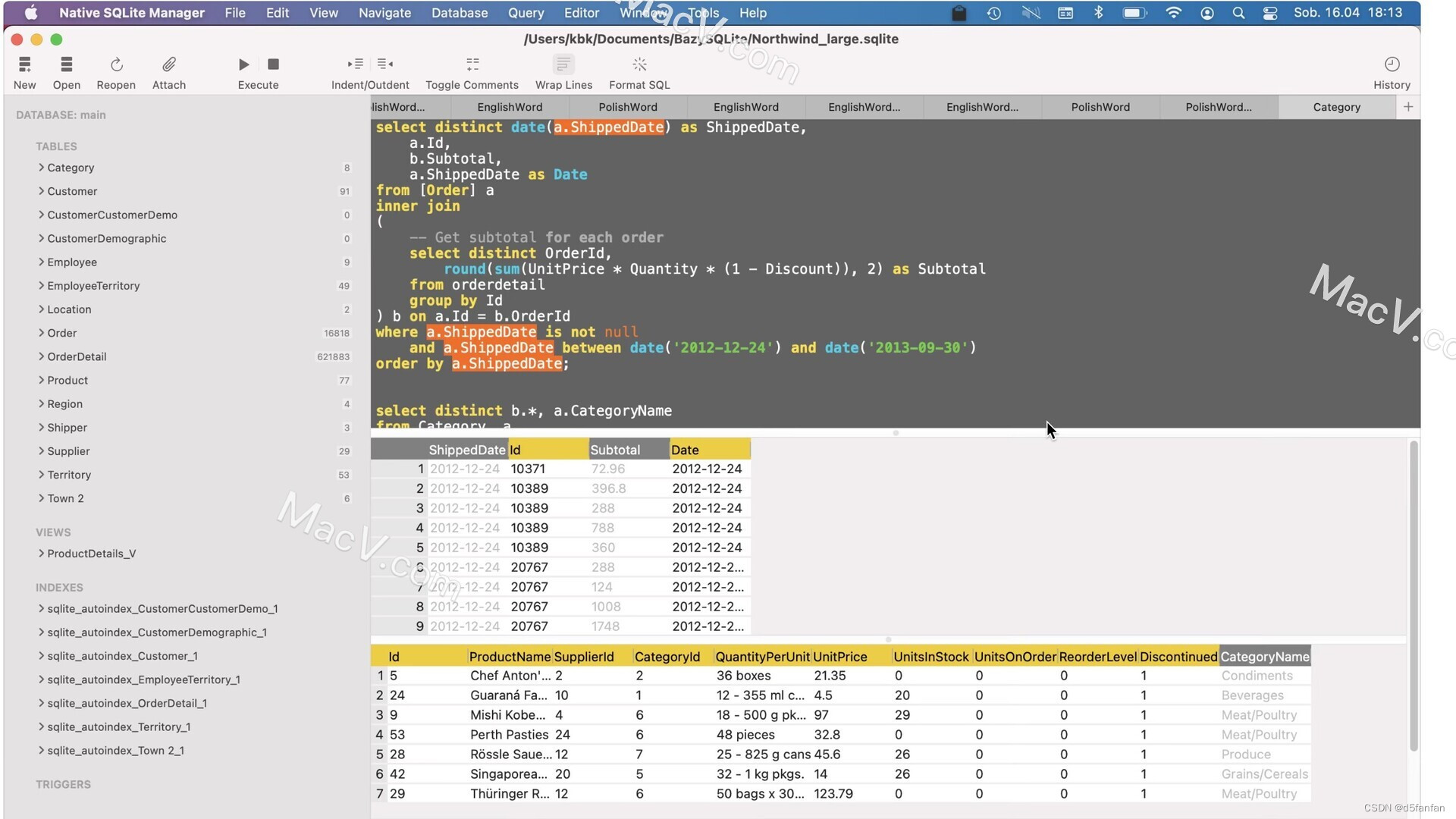Open the Query menu
This screenshot has height=819, width=1456.
(526, 13)
